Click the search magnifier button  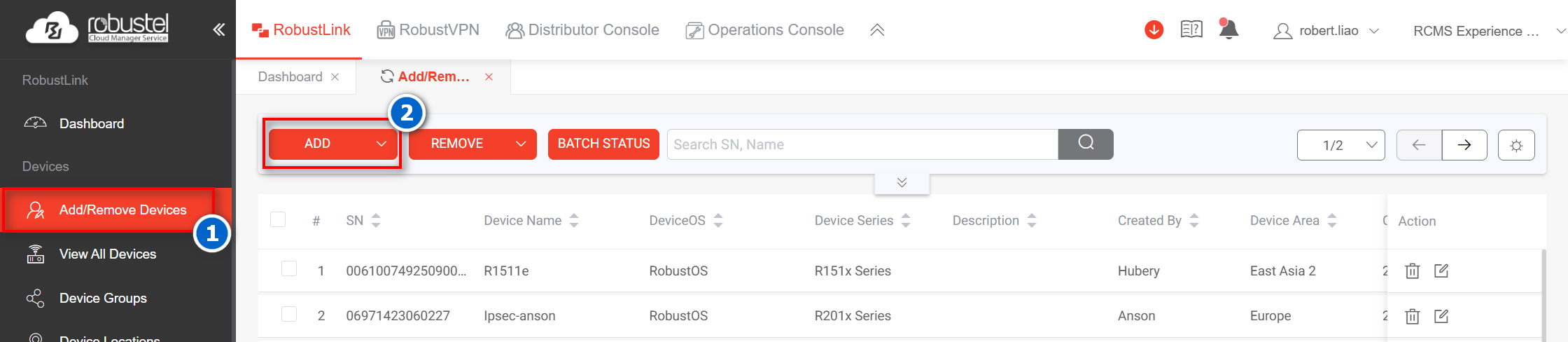pyautogui.click(x=1086, y=144)
